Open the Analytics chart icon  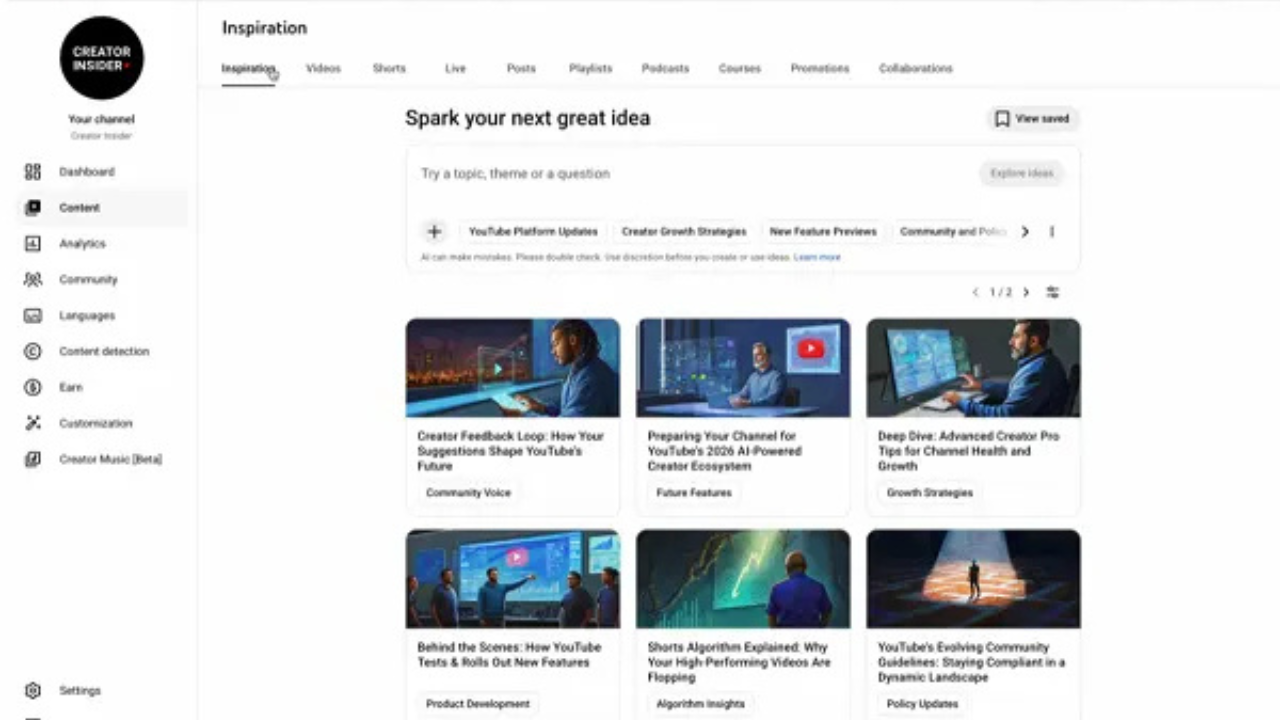33,244
